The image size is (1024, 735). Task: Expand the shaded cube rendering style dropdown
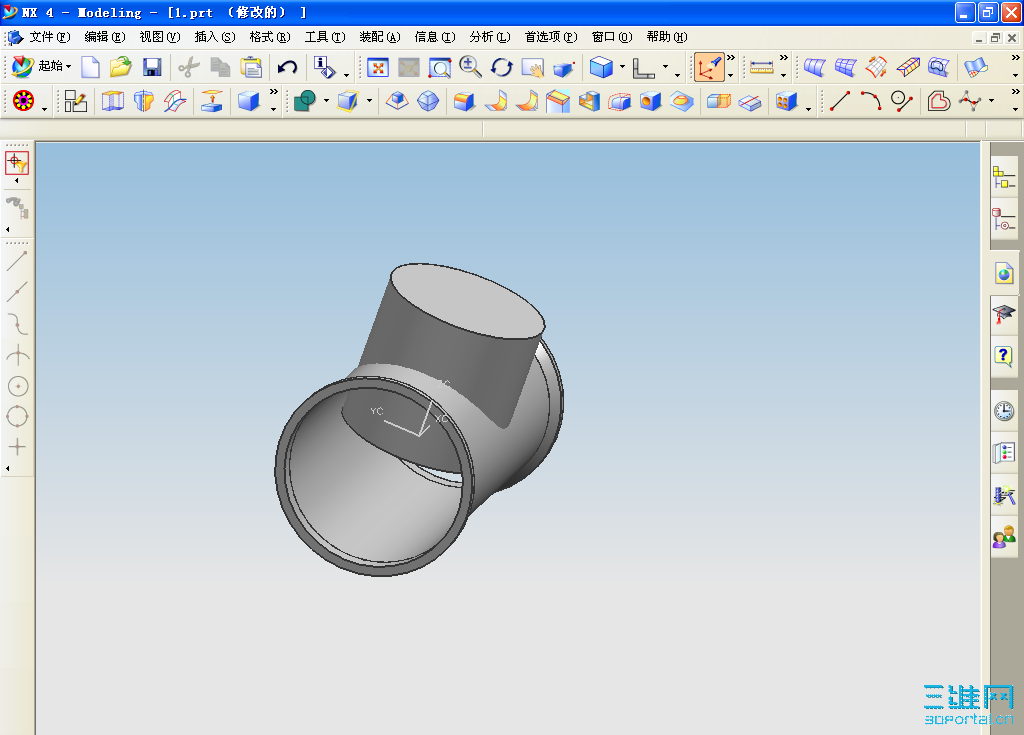(x=622, y=67)
